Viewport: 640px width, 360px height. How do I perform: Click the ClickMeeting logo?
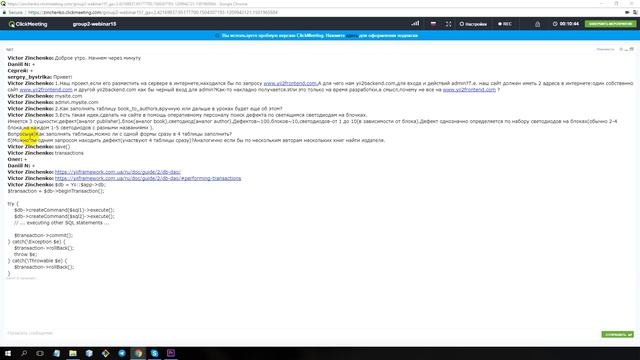28,24
